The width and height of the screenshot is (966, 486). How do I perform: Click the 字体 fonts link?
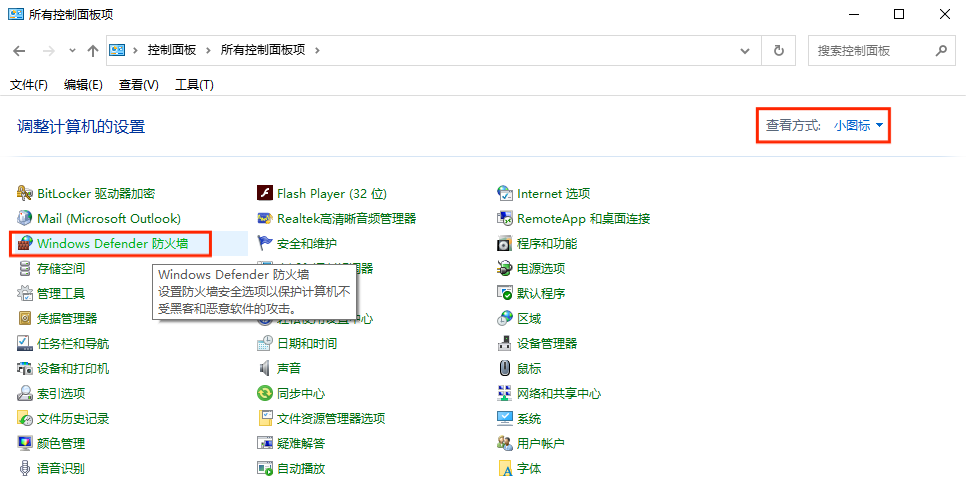pyautogui.click(x=529, y=468)
